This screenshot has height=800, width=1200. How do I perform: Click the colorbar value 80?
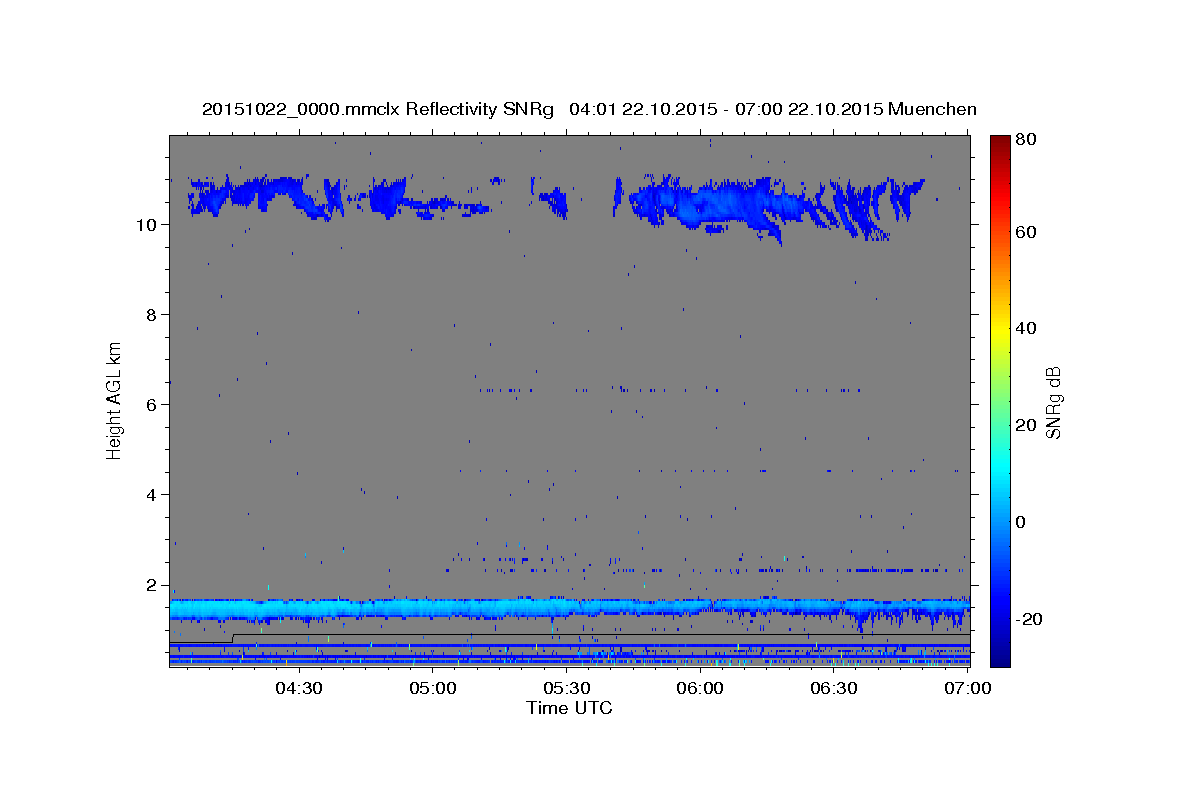point(1028,140)
